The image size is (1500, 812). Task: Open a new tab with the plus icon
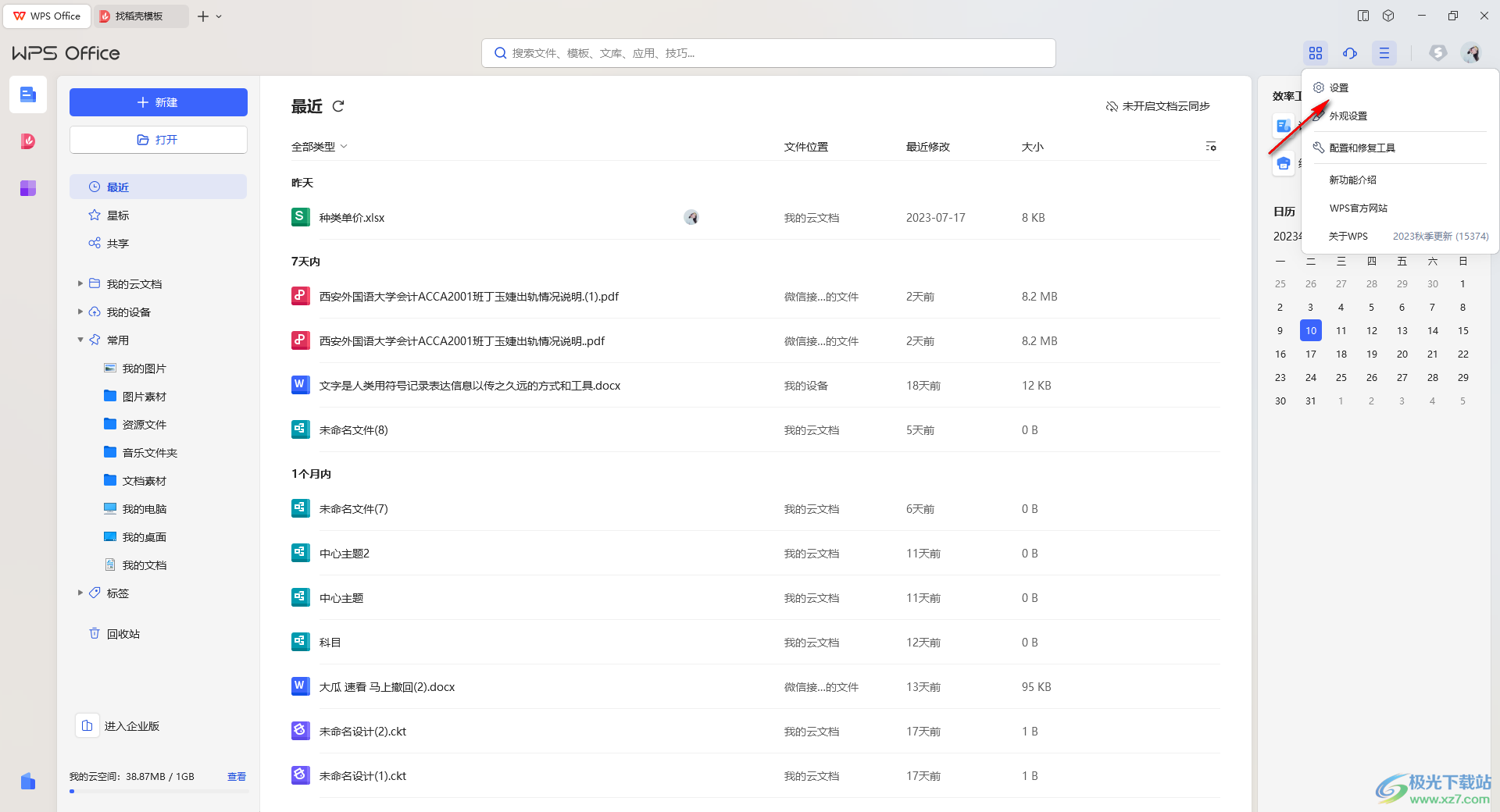(203, 16)
